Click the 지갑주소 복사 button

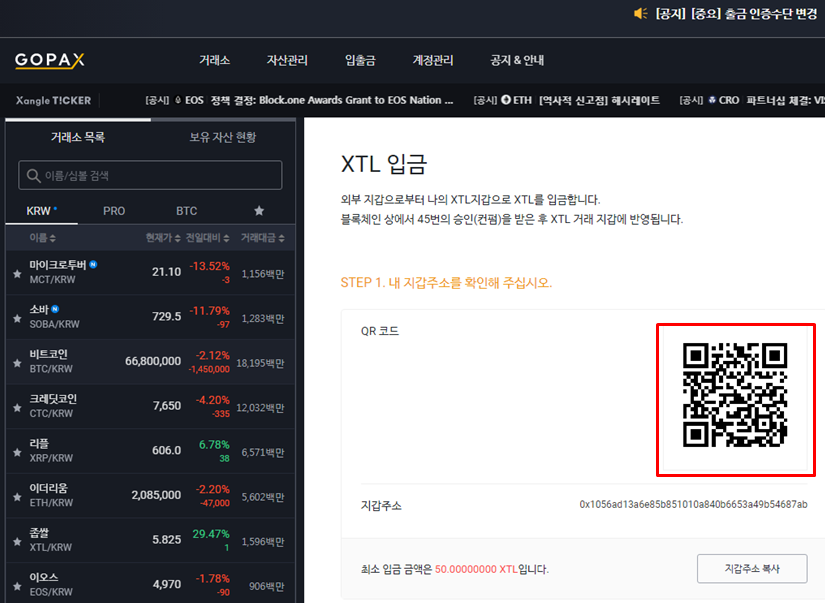tap(752, 568)
